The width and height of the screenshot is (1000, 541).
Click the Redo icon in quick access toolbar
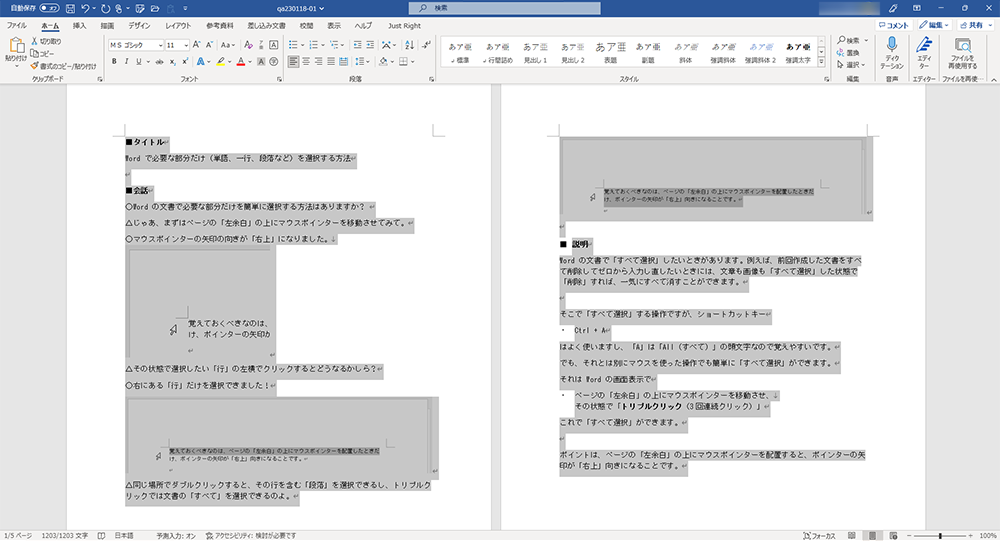coord(105,8)
